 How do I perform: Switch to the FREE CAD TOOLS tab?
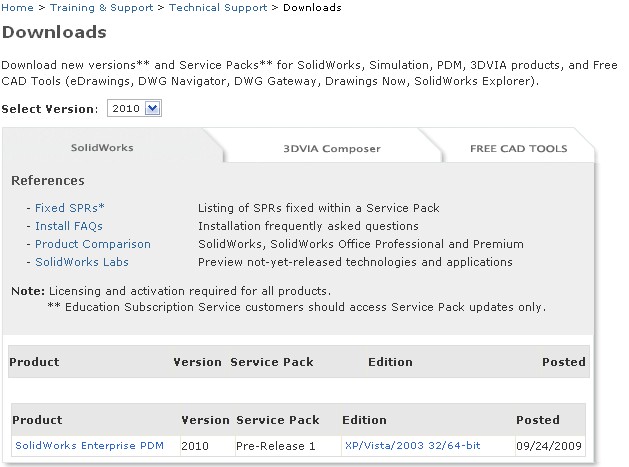pyautogui.click(x=518, y=149)
